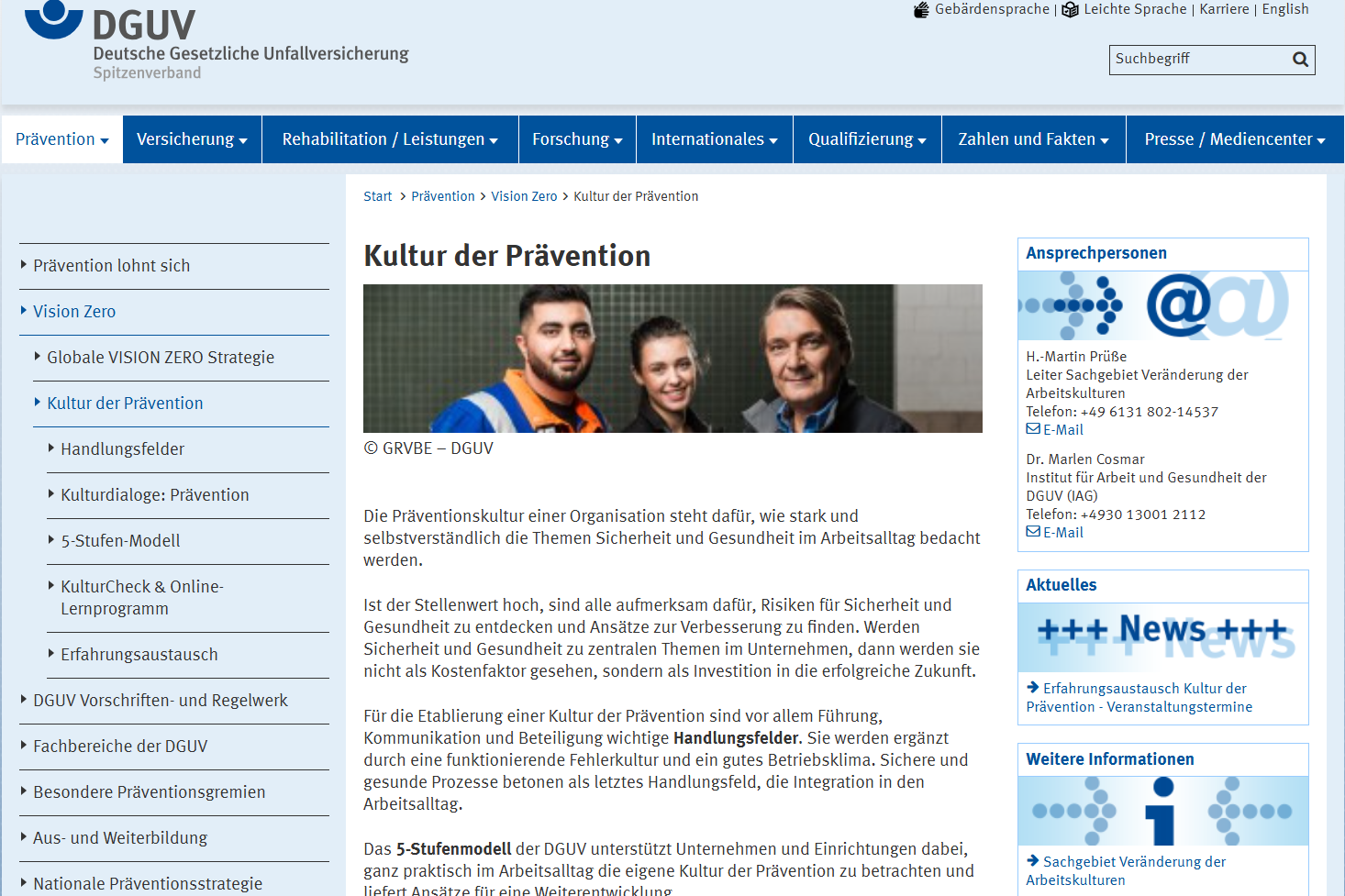
Task: Open the Versicherung dropdown menu
Action: [x=192, y=139]
